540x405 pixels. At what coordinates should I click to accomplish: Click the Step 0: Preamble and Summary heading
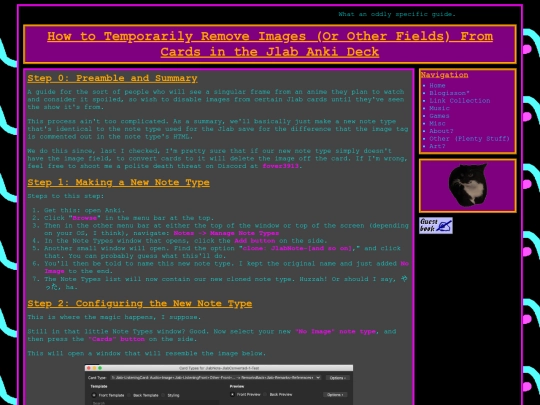tap(112, 78)
